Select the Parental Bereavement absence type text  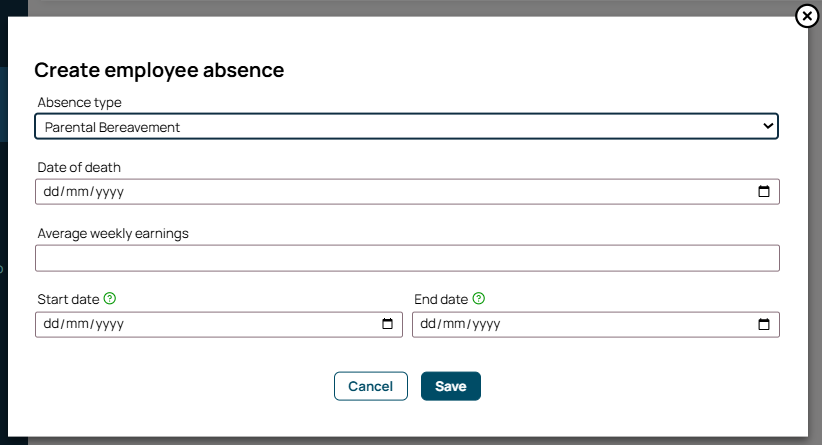coord(112,127)
